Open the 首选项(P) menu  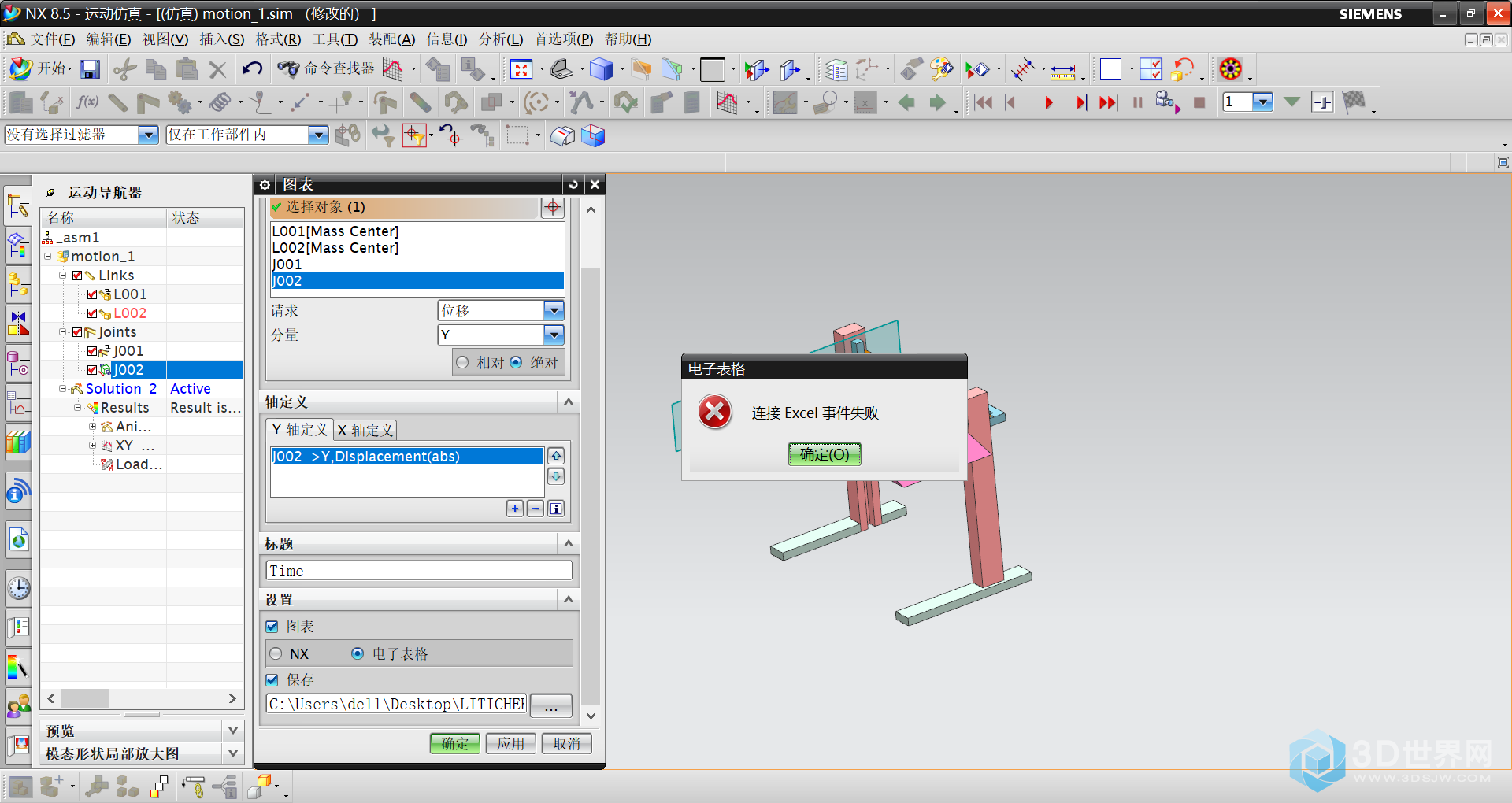click(x=564, y=39)
